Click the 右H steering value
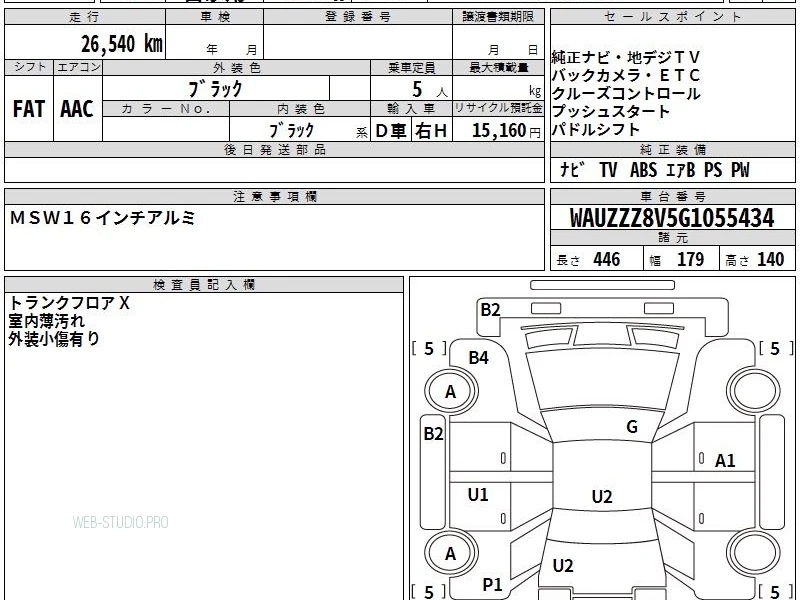This screenshot has height=600, width=800. [431, 131]
